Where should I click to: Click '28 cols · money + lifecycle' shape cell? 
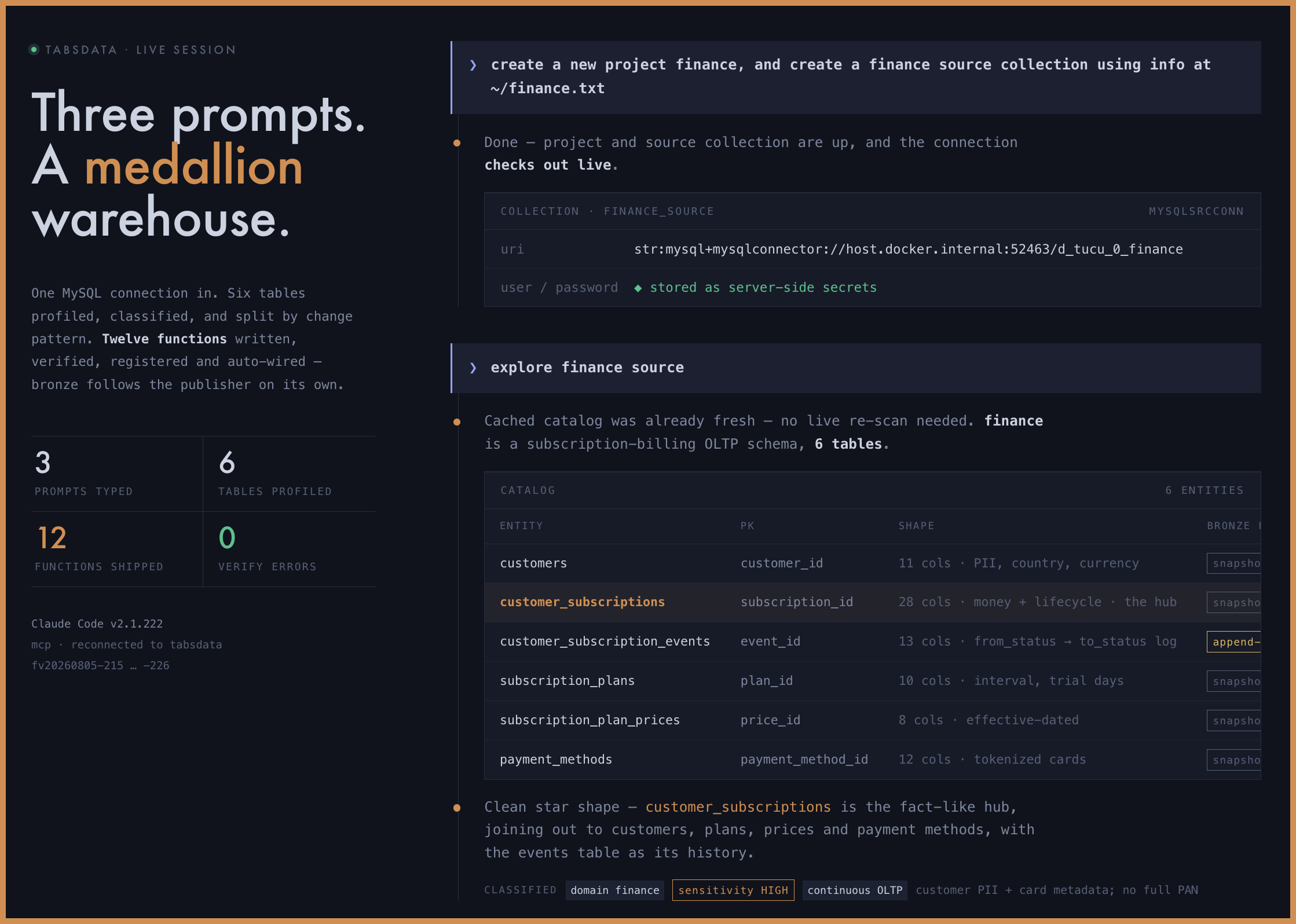coord(1037,602)
